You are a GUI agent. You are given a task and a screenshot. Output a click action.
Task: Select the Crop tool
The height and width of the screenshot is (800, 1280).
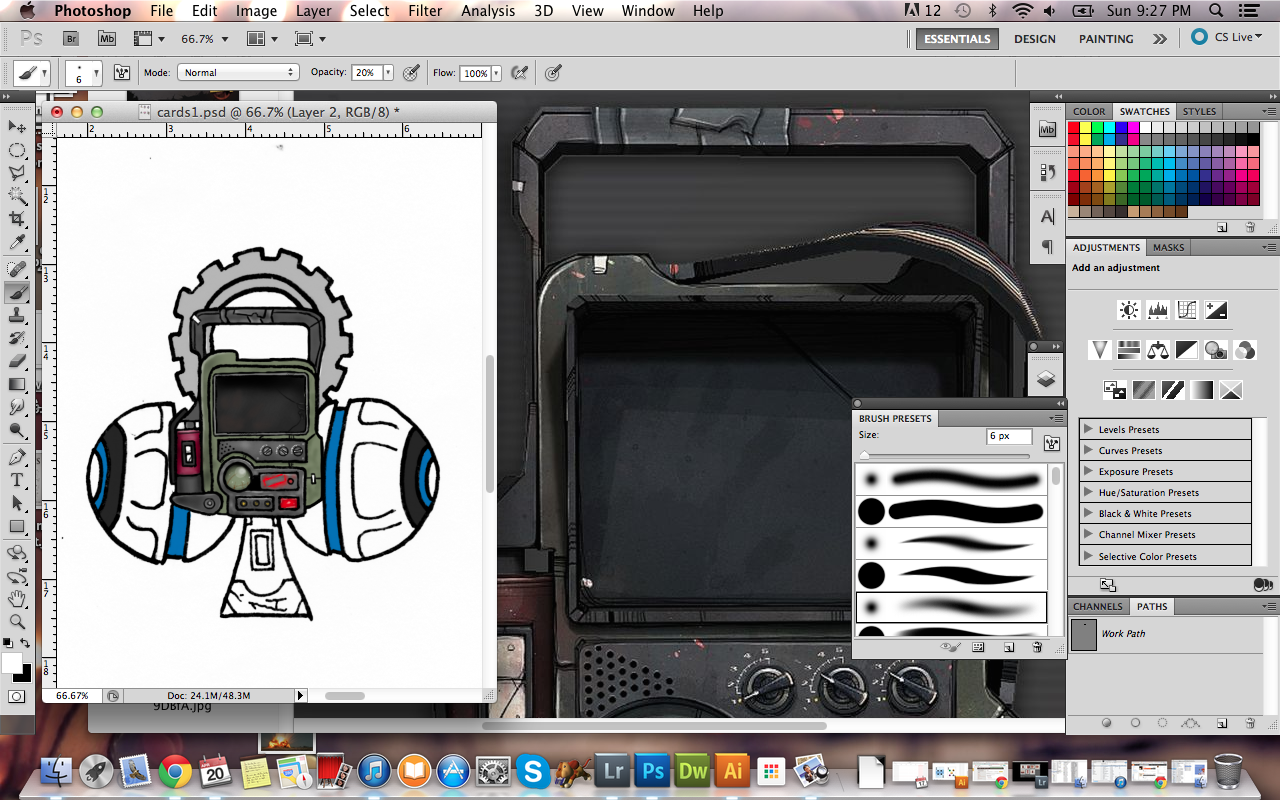tap(18, 219)
